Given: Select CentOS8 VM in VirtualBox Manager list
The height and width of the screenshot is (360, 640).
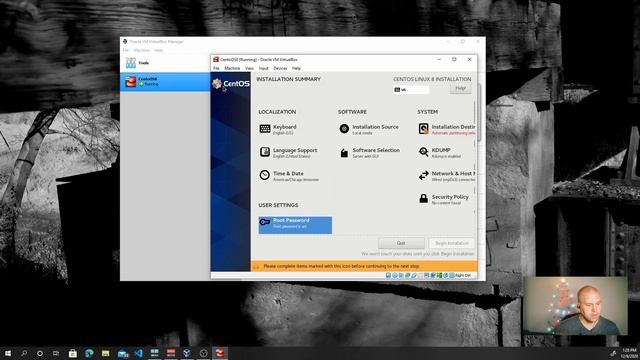Looking at the screenshot, I should [x=165, y=82].
